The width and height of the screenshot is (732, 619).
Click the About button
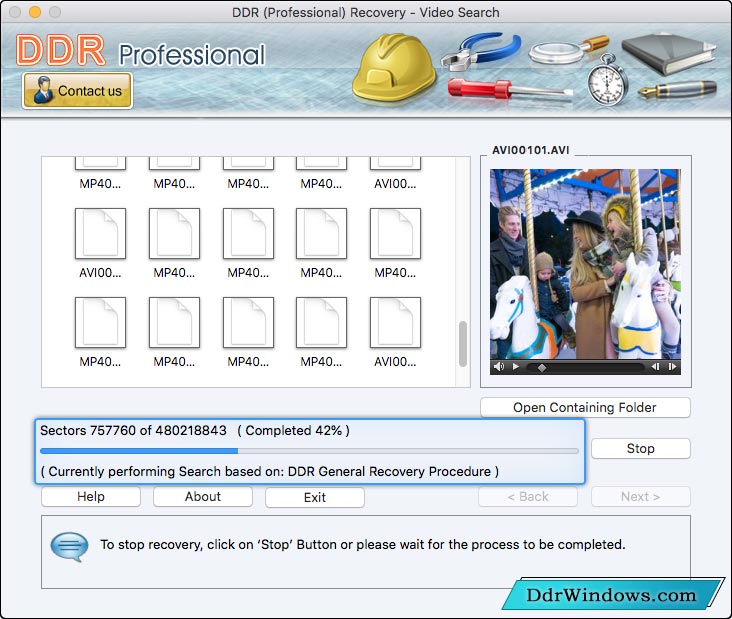[203, 497]
